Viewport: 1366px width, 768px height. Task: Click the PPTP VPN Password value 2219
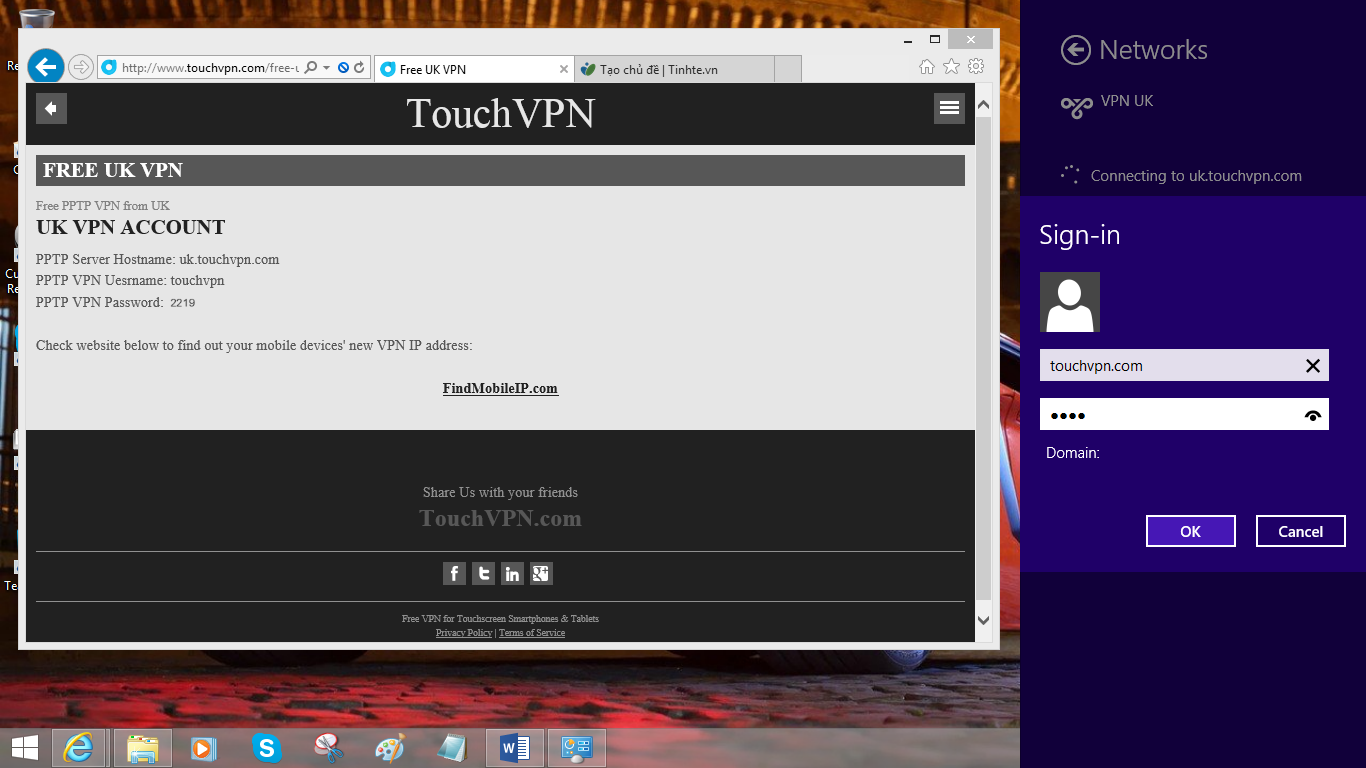coord(182,302)
